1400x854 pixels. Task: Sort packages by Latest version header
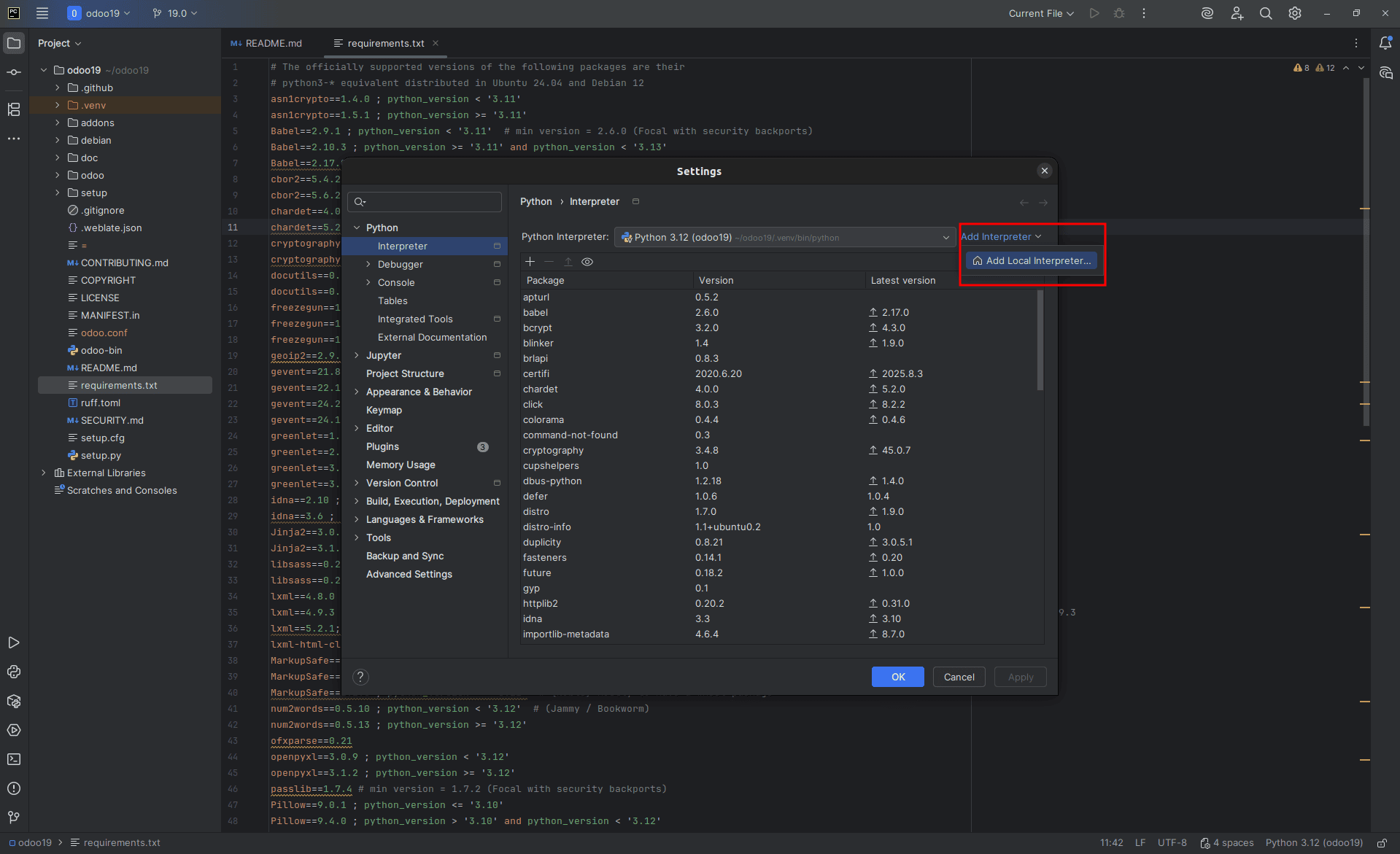[903, 280]
